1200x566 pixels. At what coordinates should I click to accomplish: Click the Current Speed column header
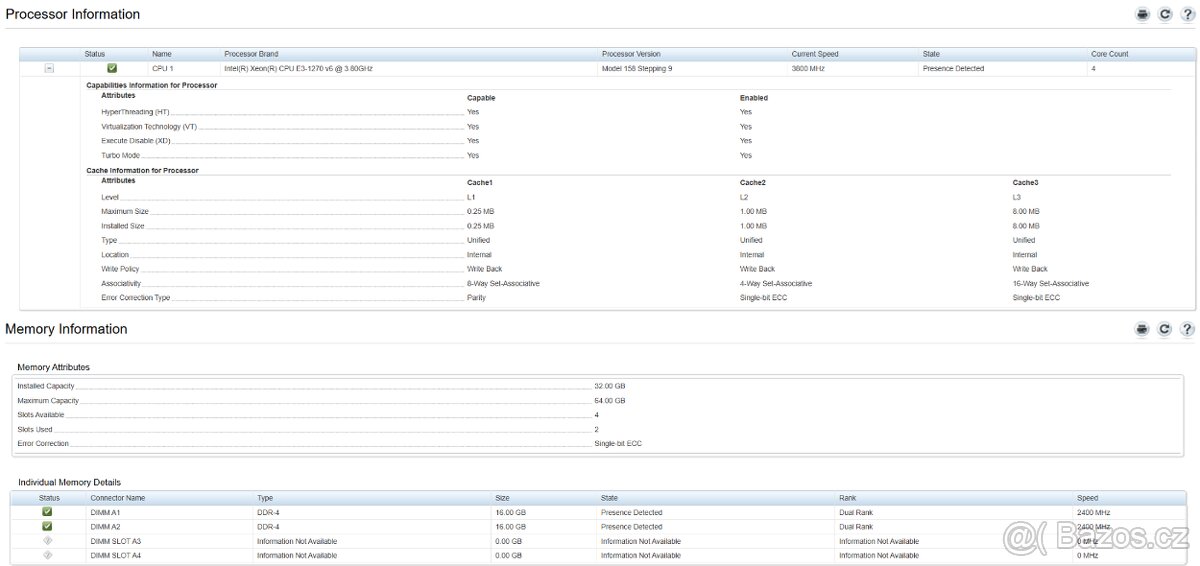815,54
